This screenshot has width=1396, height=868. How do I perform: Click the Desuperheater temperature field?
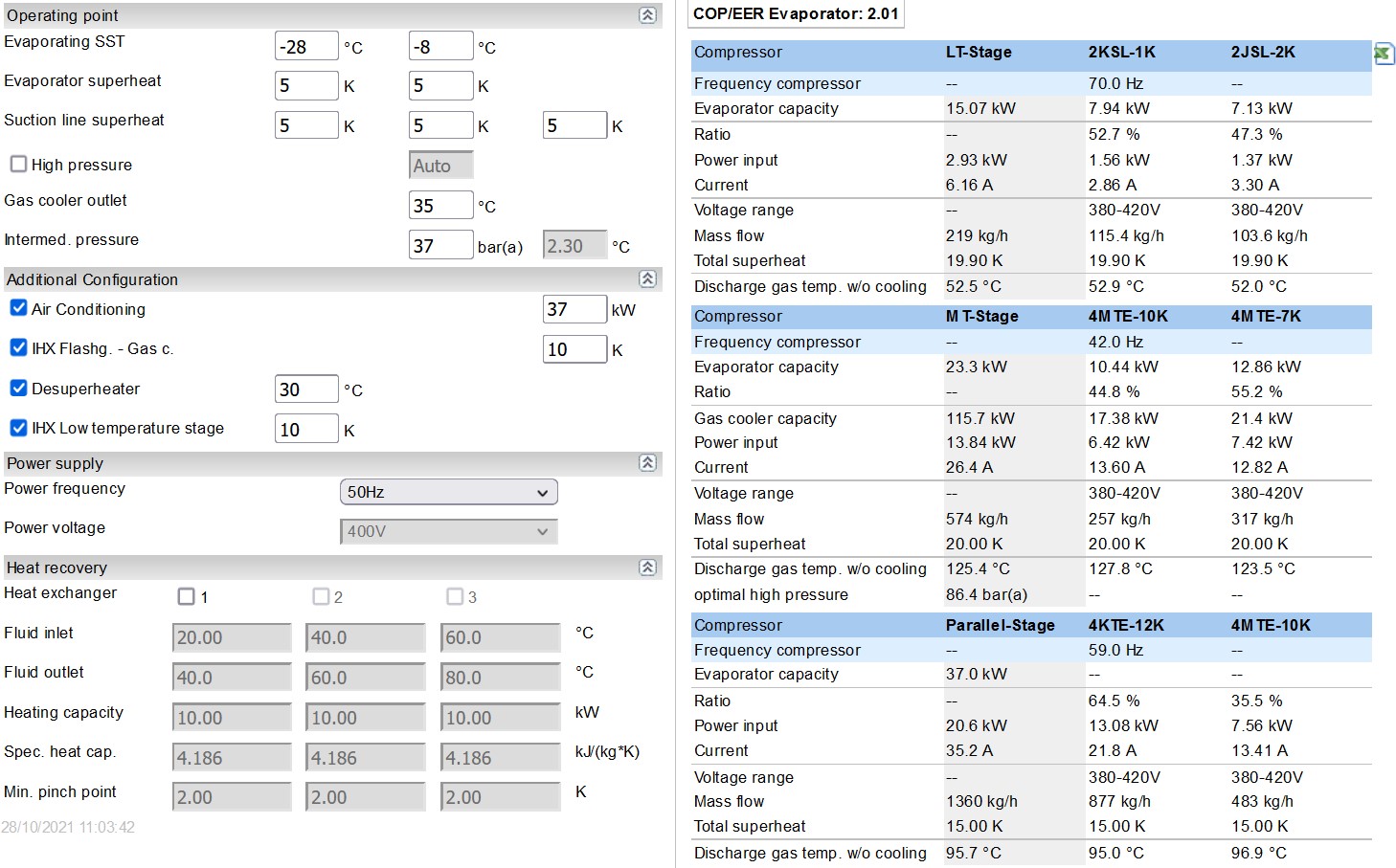pyautogui.click(x=306, y=389)
